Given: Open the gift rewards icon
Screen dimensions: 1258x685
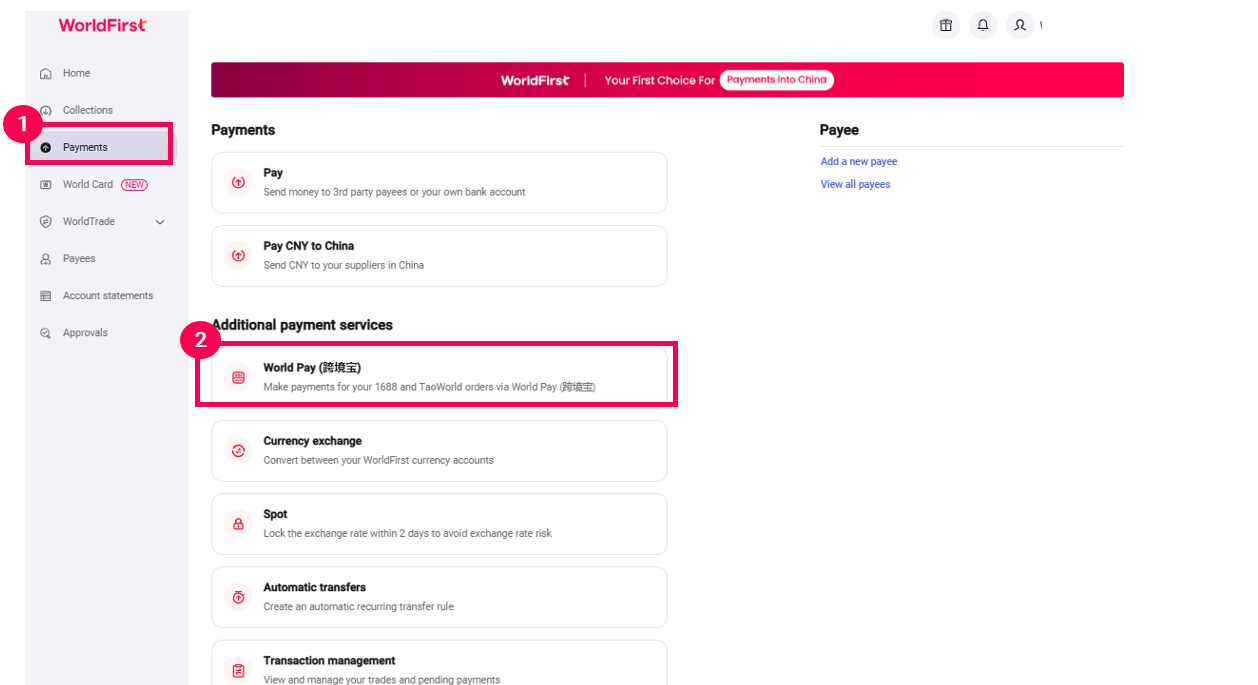Looking at the screenshot, I should click(945, 26).
